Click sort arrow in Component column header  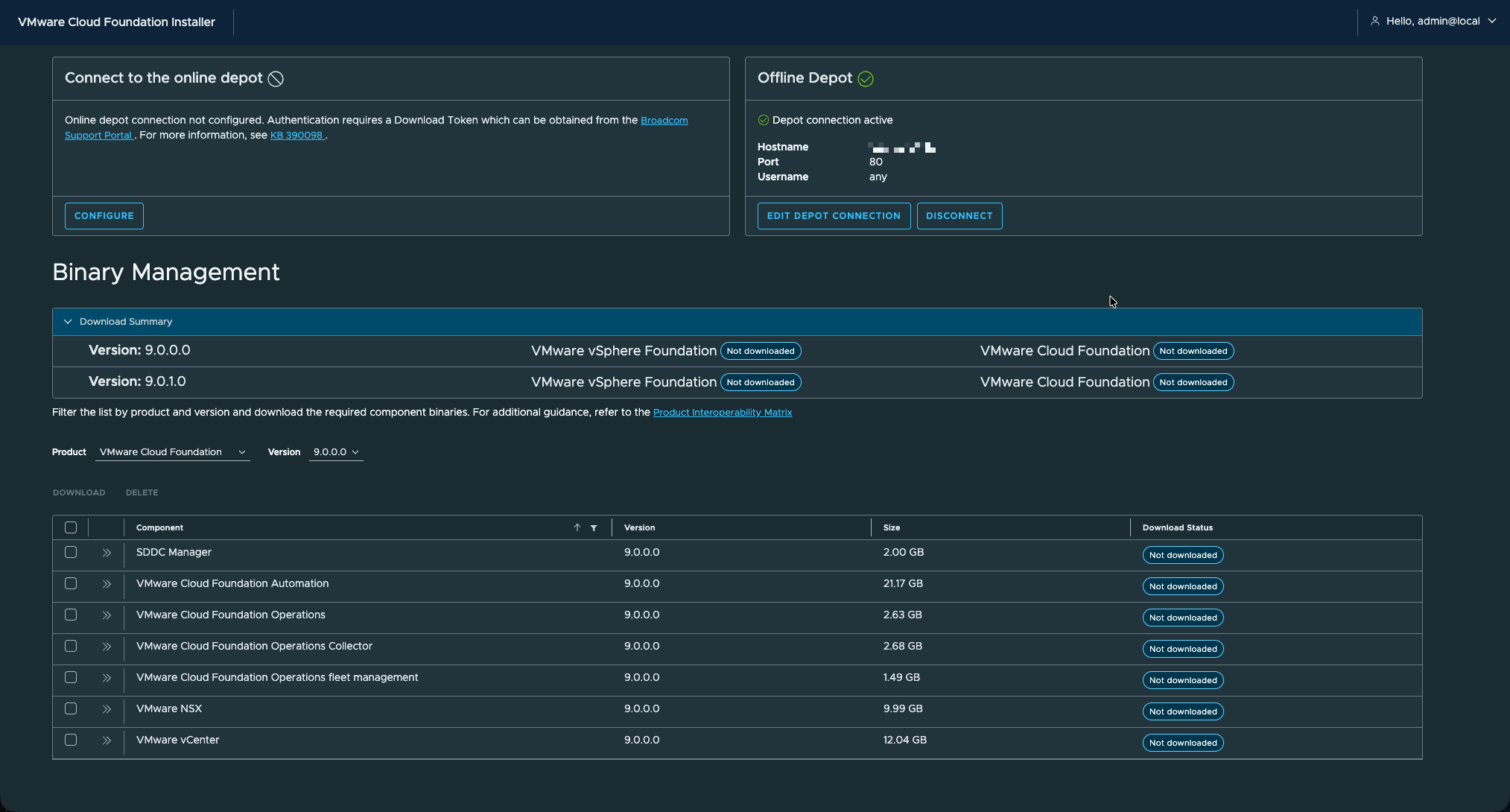click(x=577, y=527)
